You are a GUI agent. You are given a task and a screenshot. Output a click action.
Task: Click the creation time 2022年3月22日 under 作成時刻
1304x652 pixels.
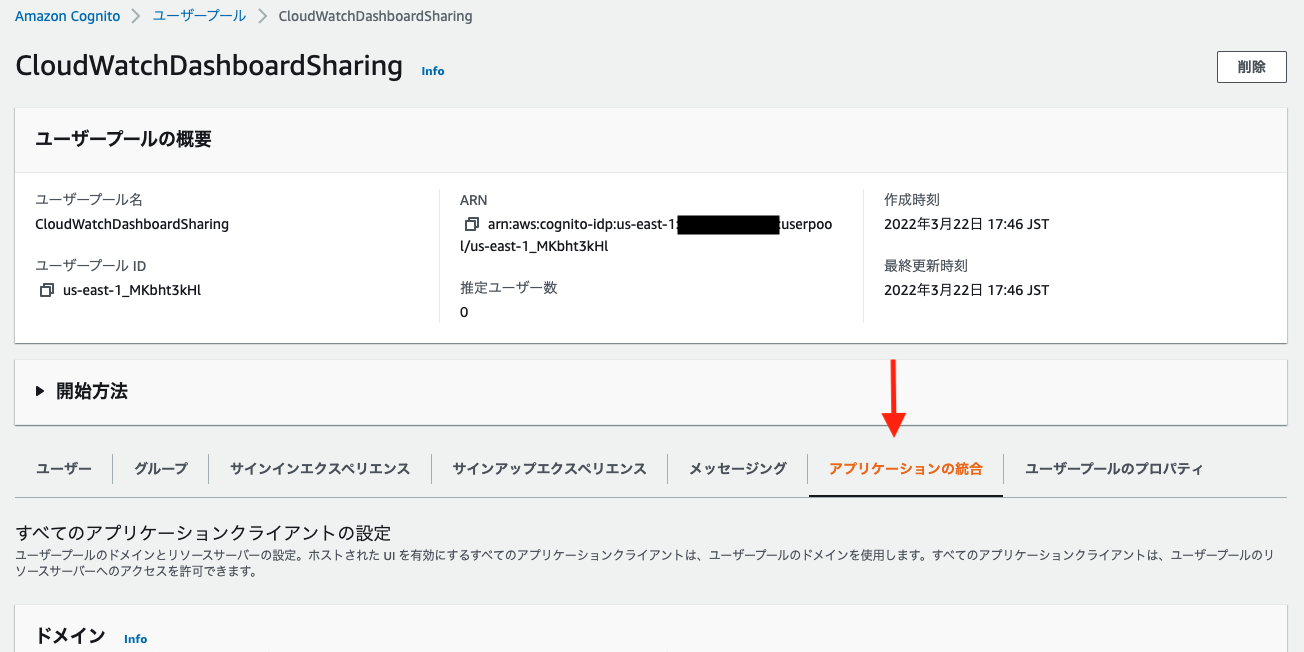966,224
